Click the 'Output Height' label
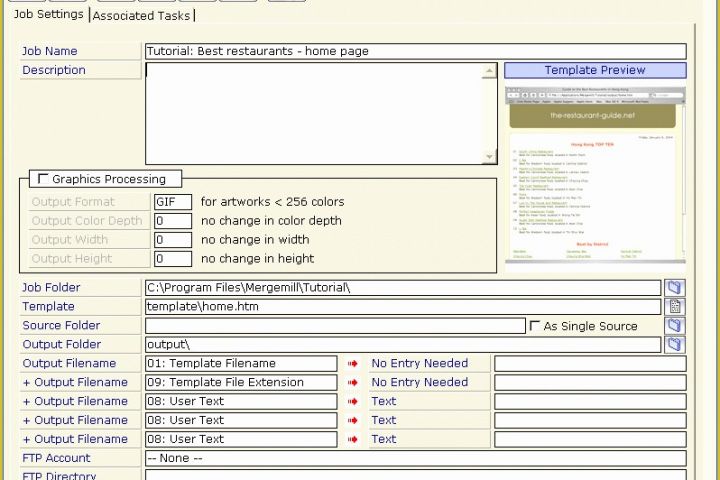This screenshot has height=480, width=720. click(x=72, y=259)
